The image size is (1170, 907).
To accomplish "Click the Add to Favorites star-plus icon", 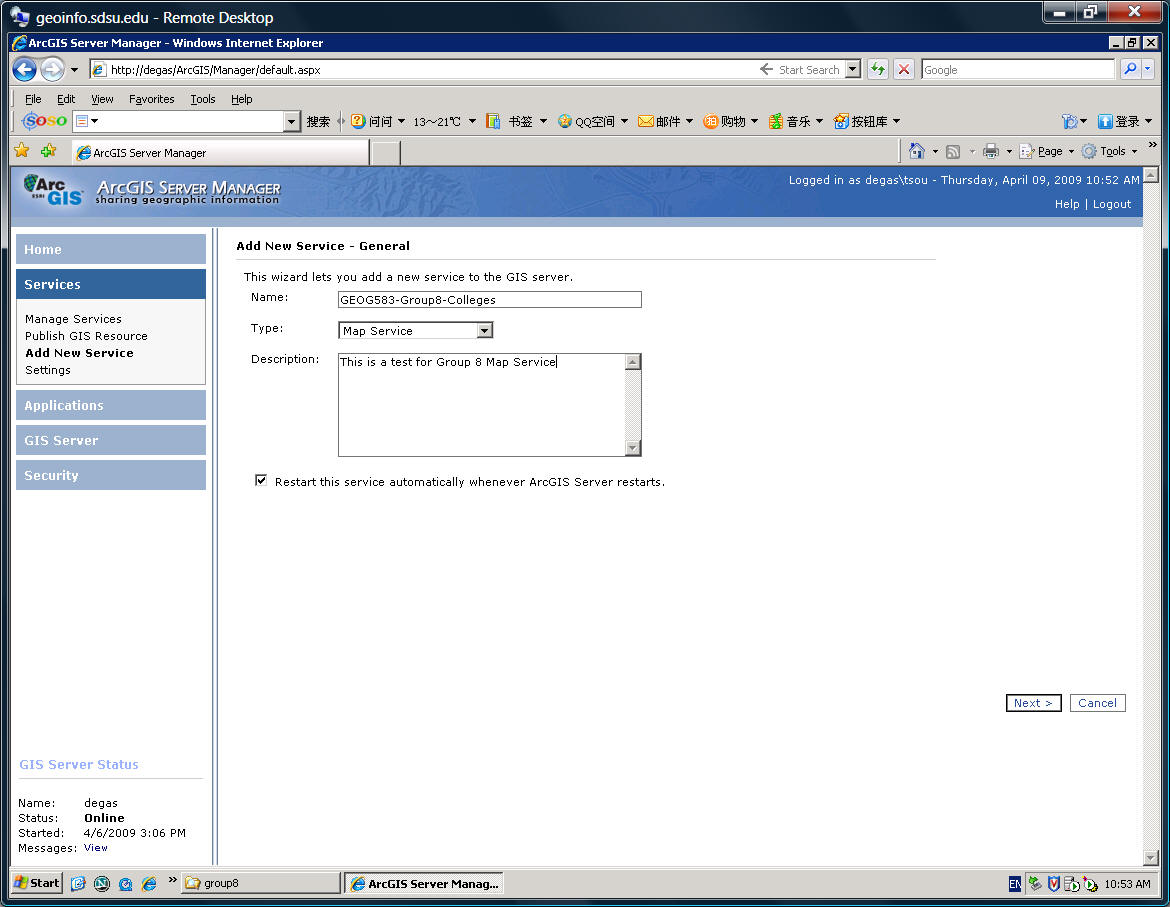I will 49,151.
